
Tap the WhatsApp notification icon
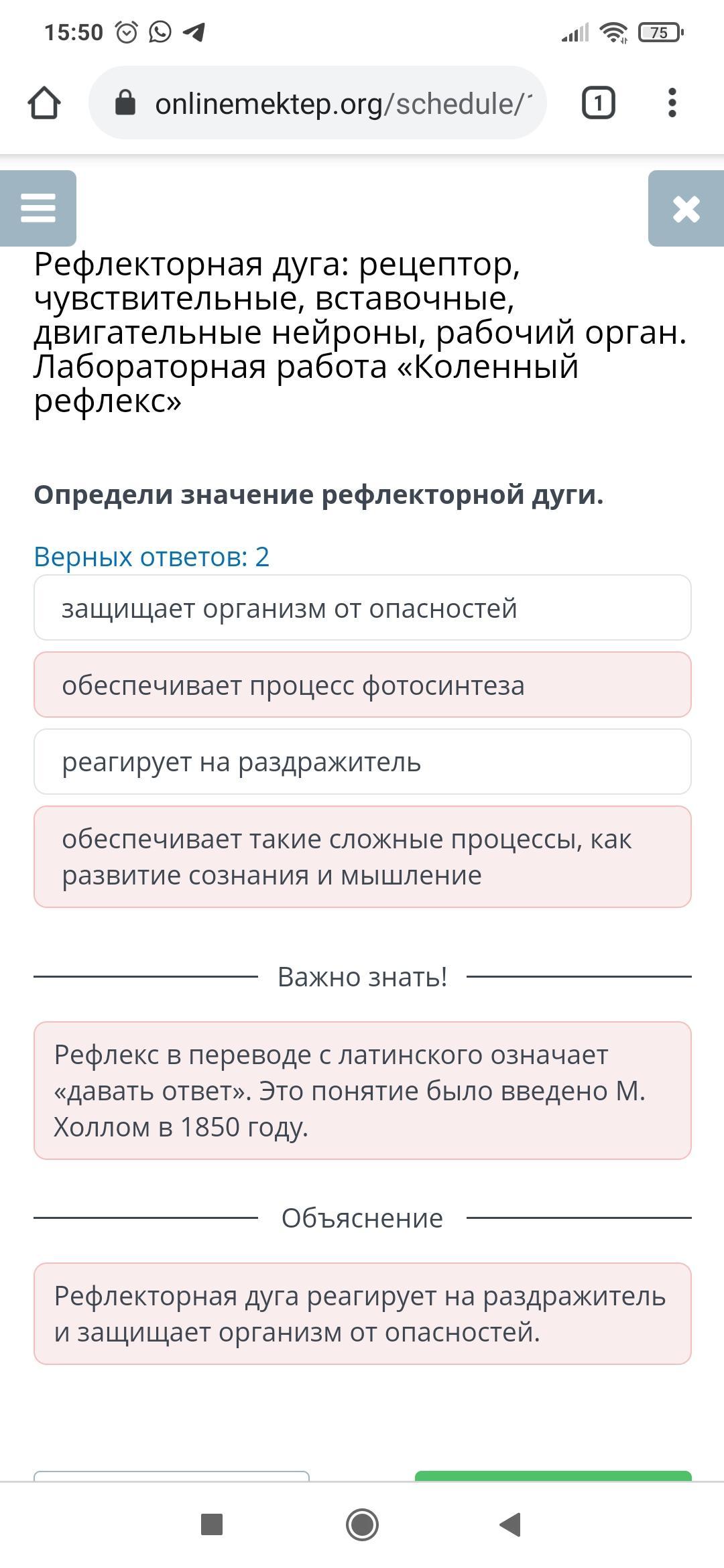pyautogui.click(x=160, y=31)
